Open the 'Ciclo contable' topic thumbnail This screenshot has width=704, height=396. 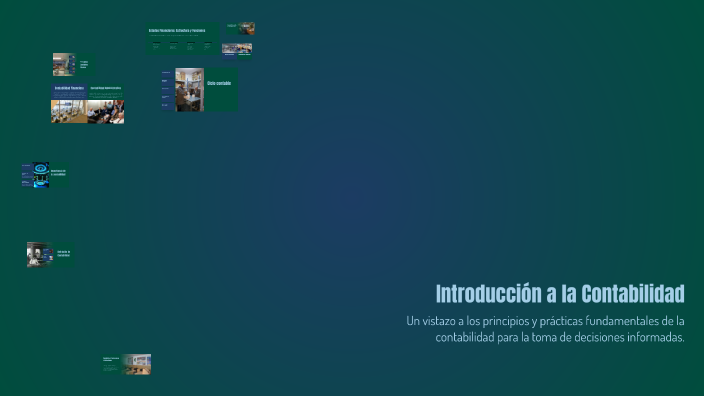[x=200, y=89]
